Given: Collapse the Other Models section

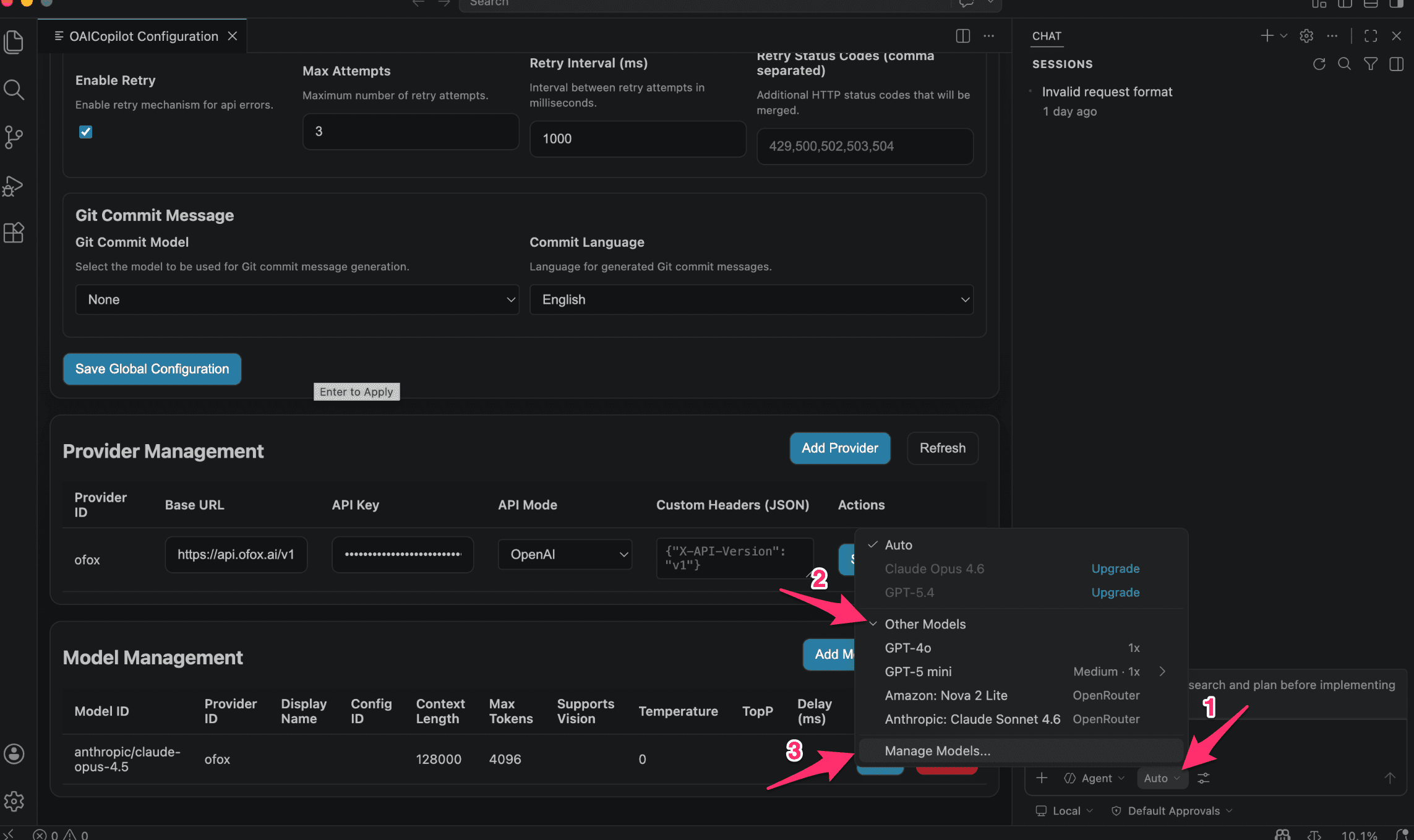Looking at the screenshot, I should point(924,624).
